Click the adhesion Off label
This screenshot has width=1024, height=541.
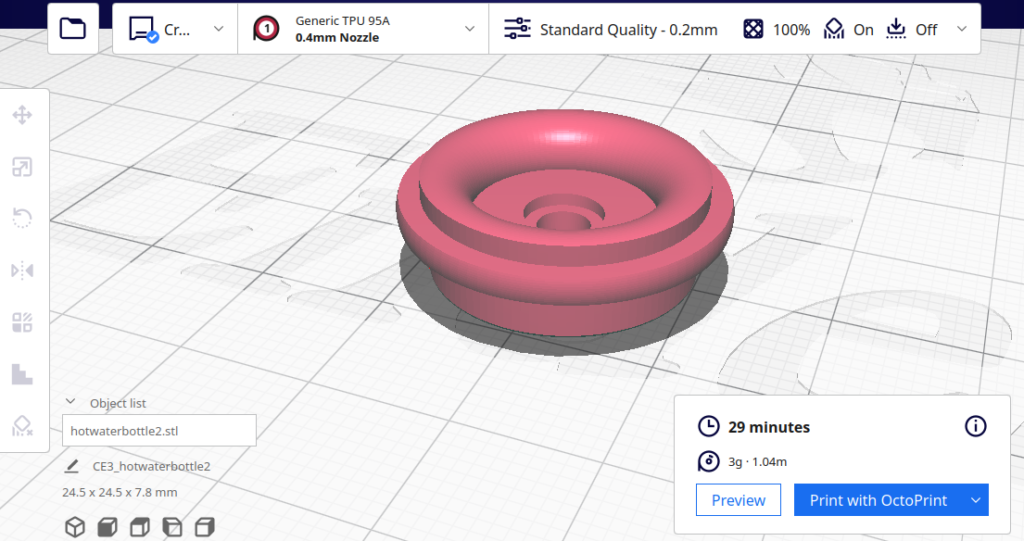pyautogui.click(x=926, y=29)
